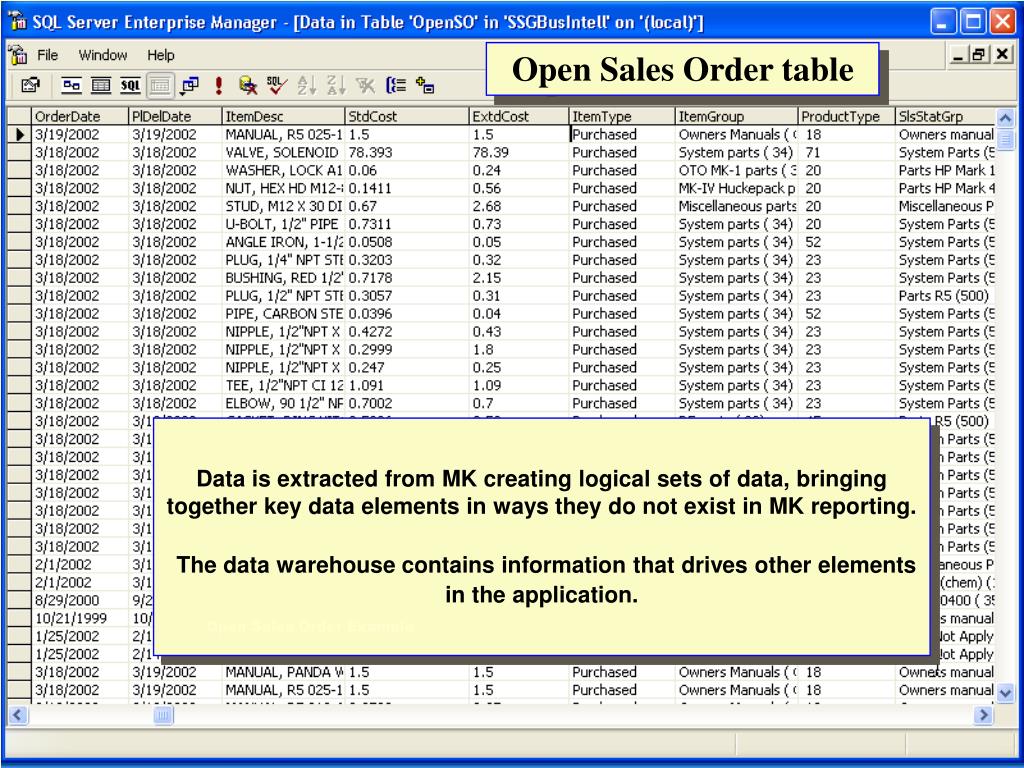Toggle the Group By icon

(396, 85)
